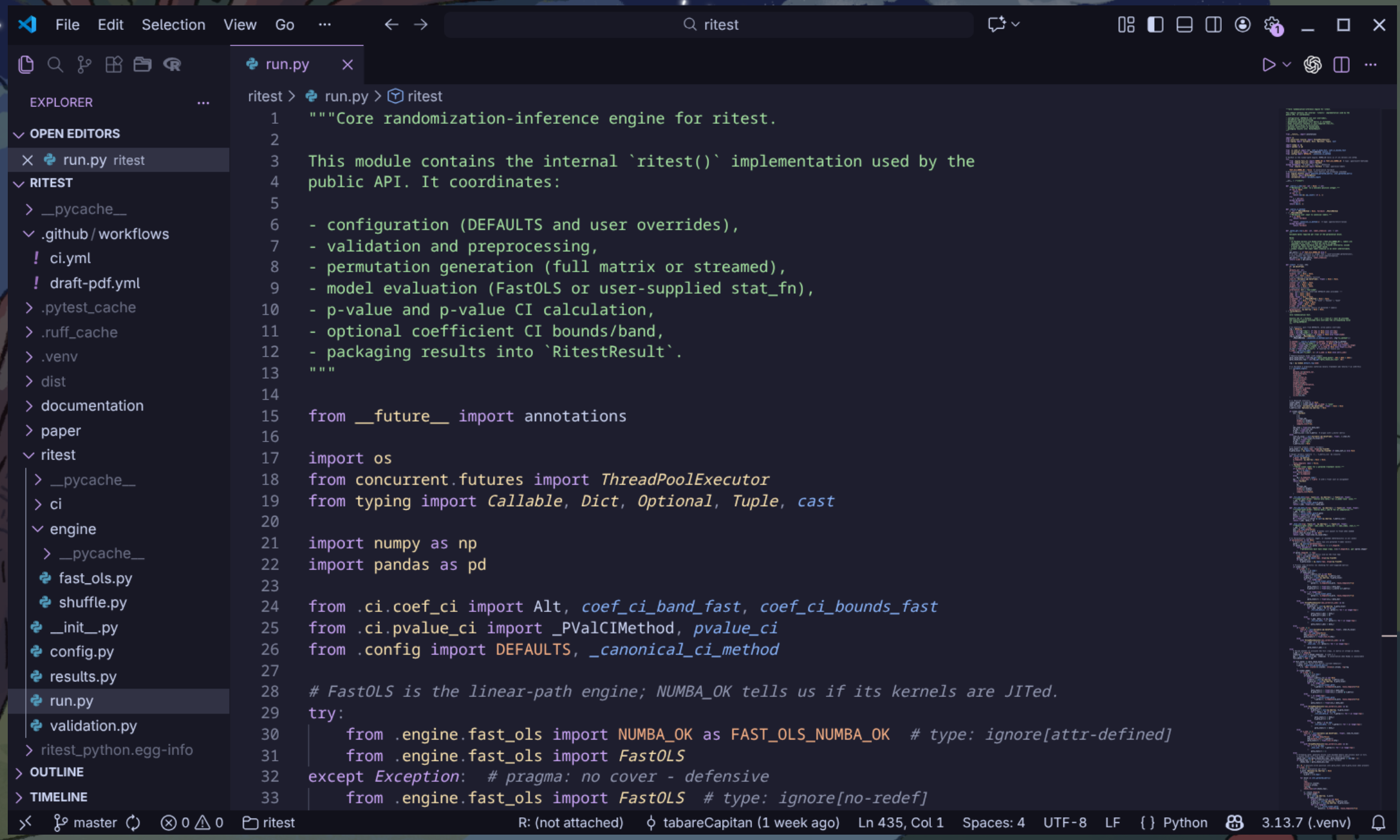This screenshot has height=840, width=1400.
Task: Select the Search icon in the activity bar
Action: click(x=55, y=64)
